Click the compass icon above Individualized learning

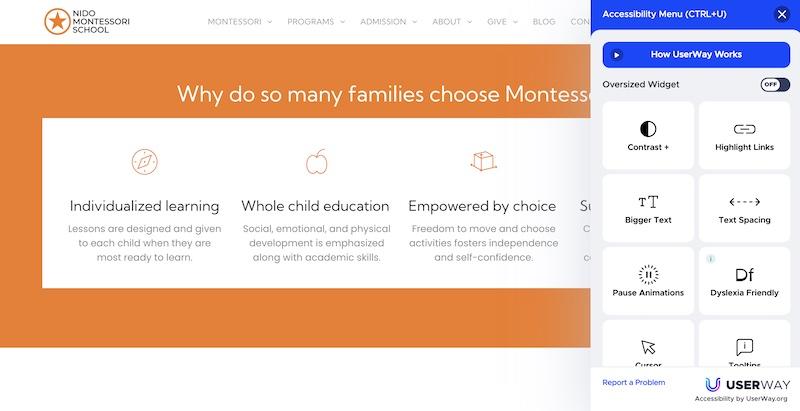[x=144, y=161]
